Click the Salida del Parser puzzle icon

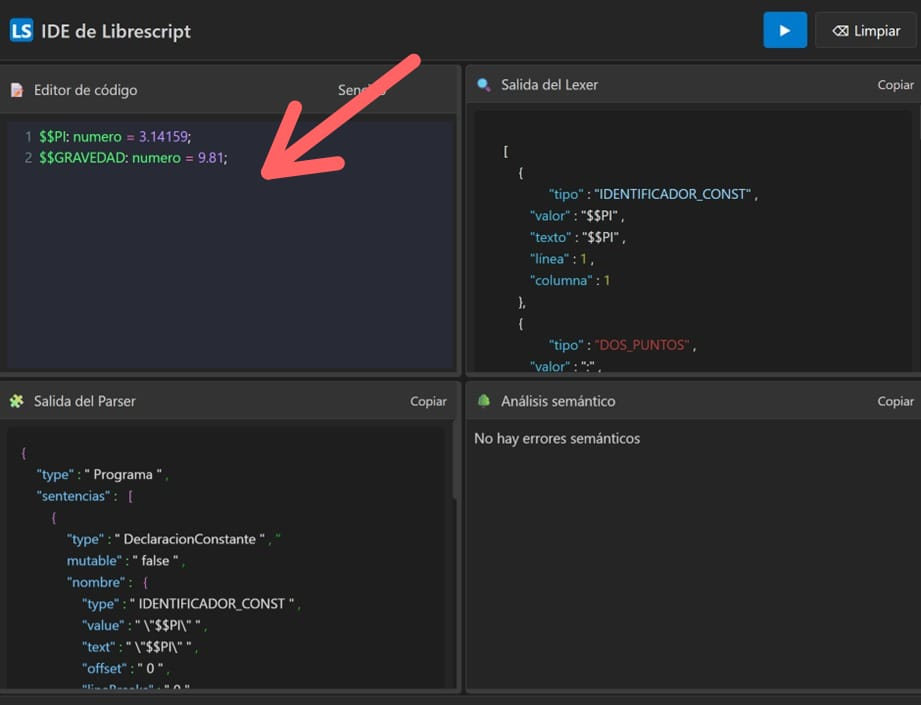tap(16, 401)
